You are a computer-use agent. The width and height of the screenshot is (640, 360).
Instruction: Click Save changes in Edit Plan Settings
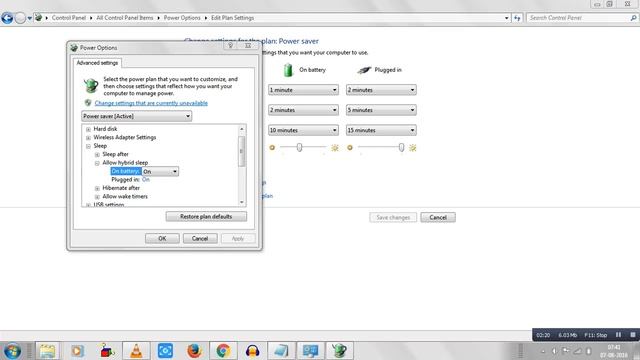393,218
